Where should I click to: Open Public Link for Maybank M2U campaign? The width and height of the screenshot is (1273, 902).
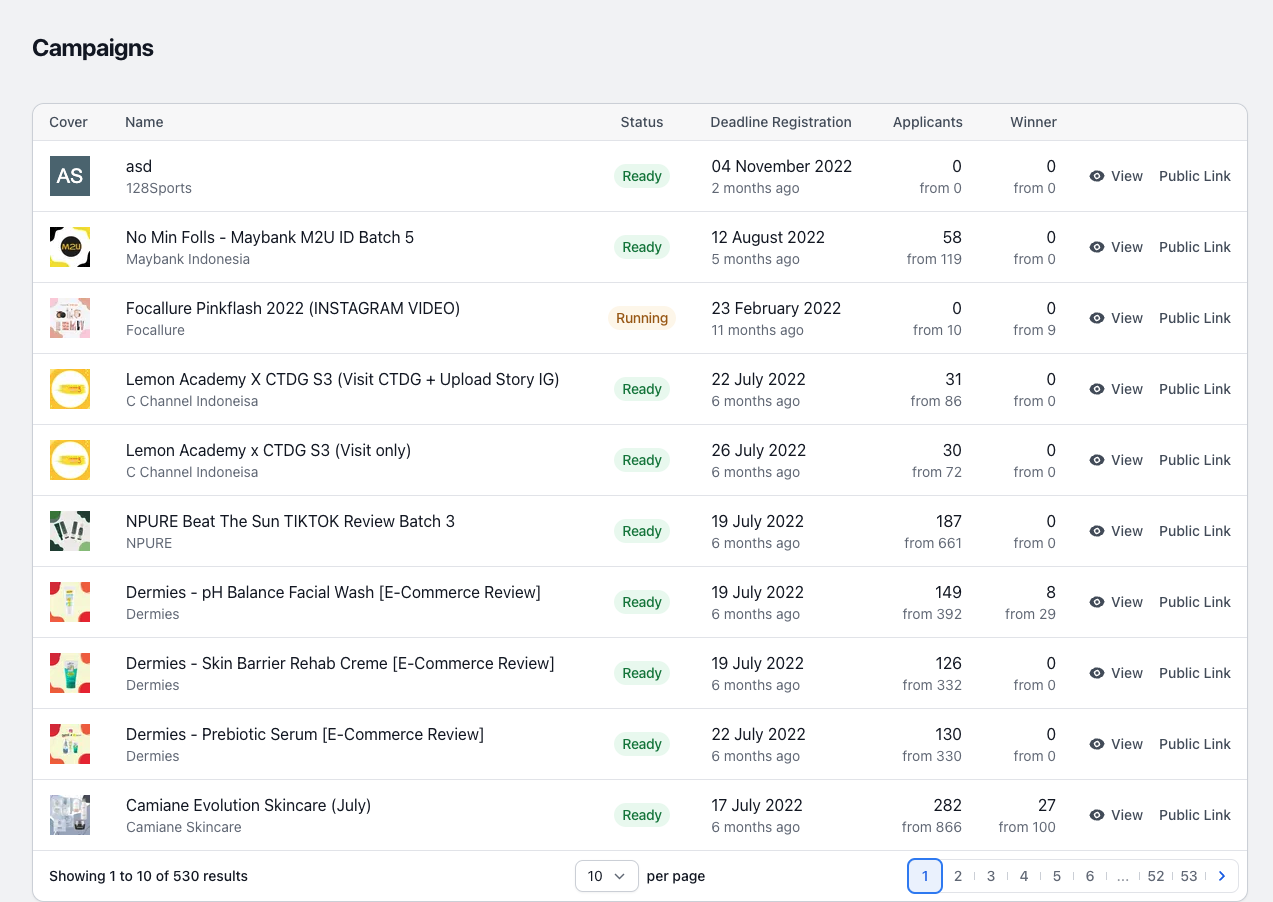point(1195,247)
